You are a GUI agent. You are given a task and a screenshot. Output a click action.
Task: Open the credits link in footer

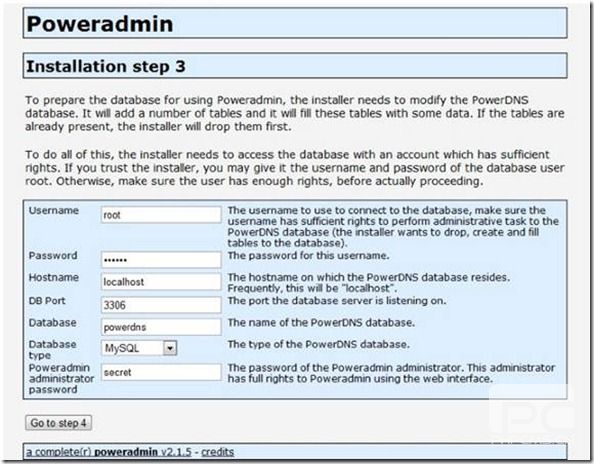[217, 452]
